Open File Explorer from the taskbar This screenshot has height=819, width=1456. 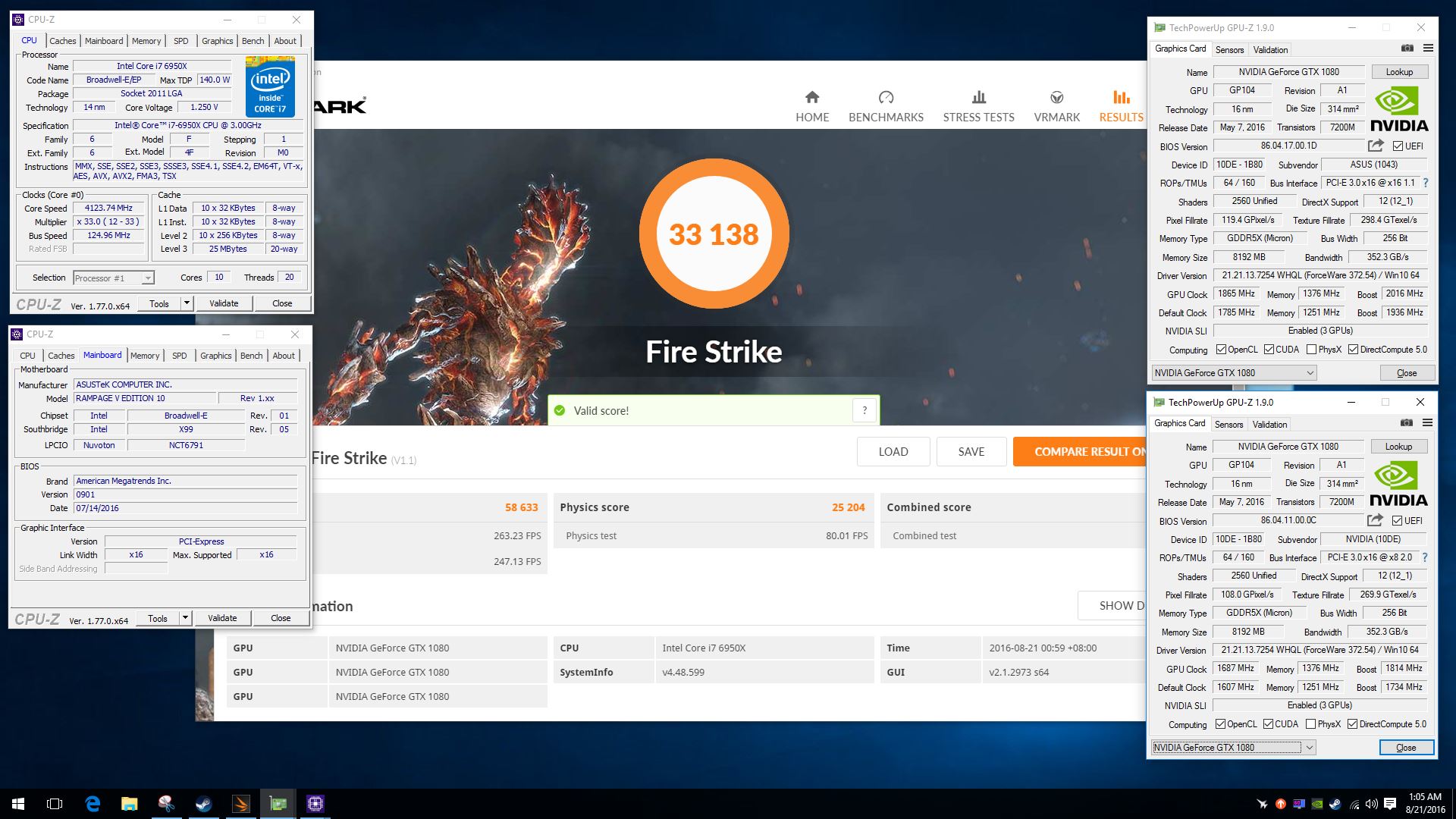(x=130, y=804)
